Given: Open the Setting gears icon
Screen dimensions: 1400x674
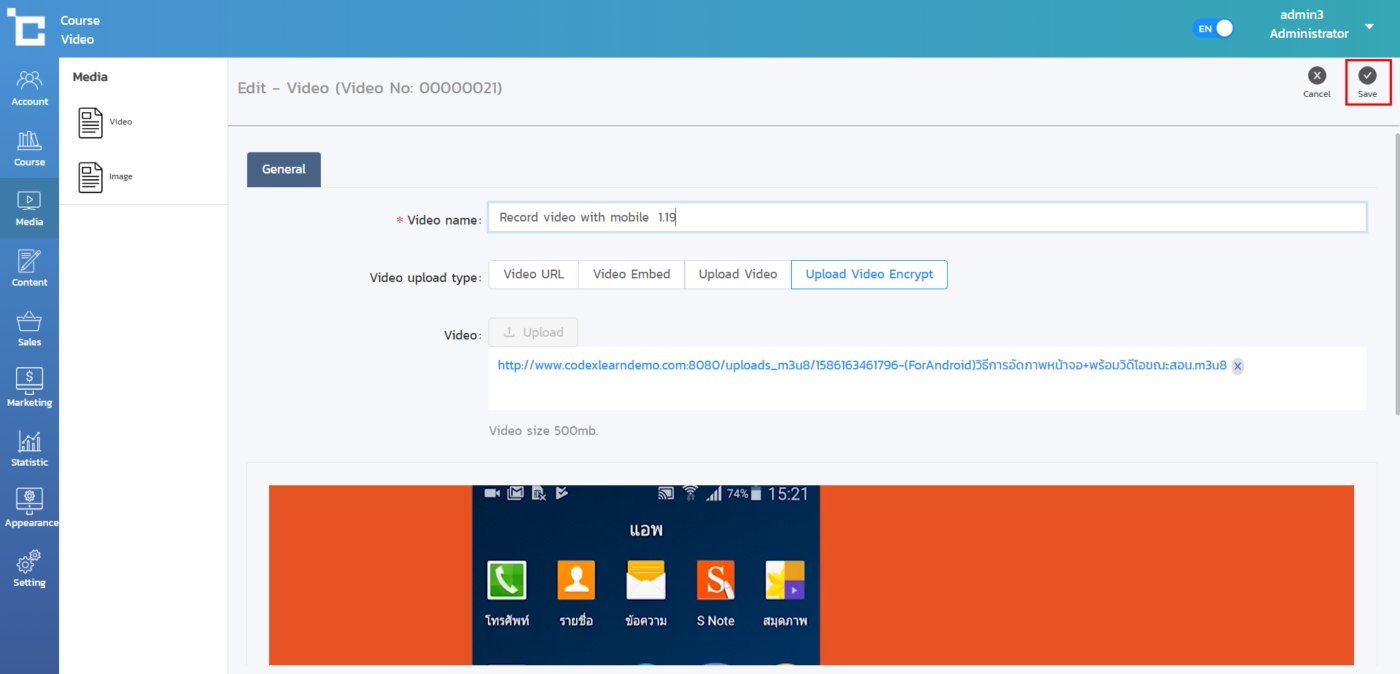Looking at the screenshot, I should [x=29, y=568].
